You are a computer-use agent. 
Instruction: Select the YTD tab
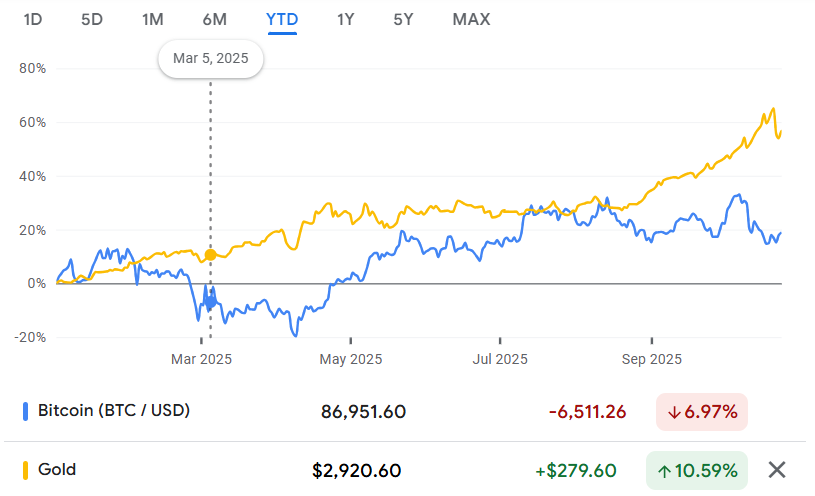pyautogui.click(x=282, y=19)
